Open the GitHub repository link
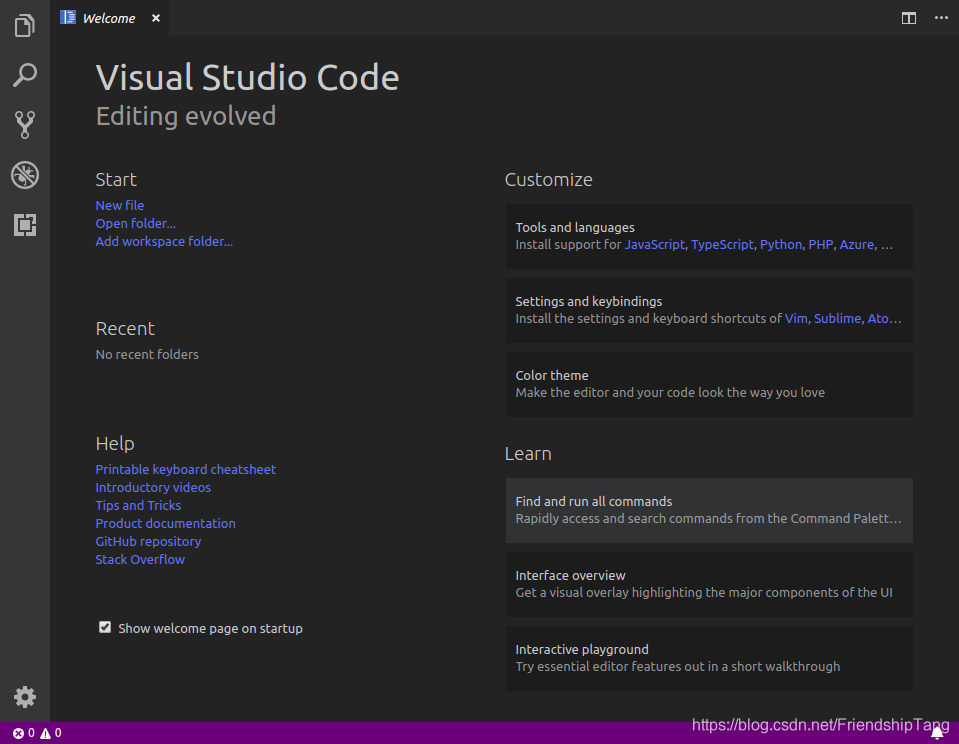959x744 pixels. 148,541
